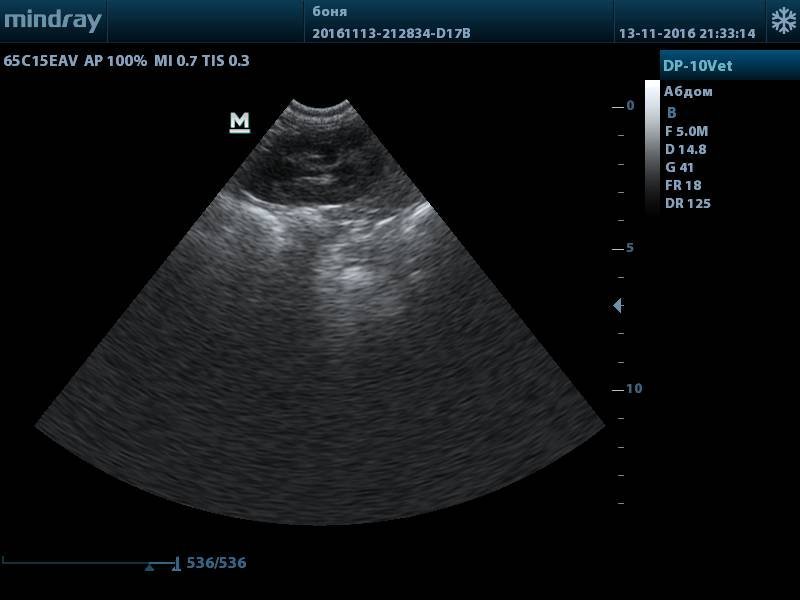This screenshot has height=600, width=800.
Task: Click the cine review triangle marker
Action: 149,566
